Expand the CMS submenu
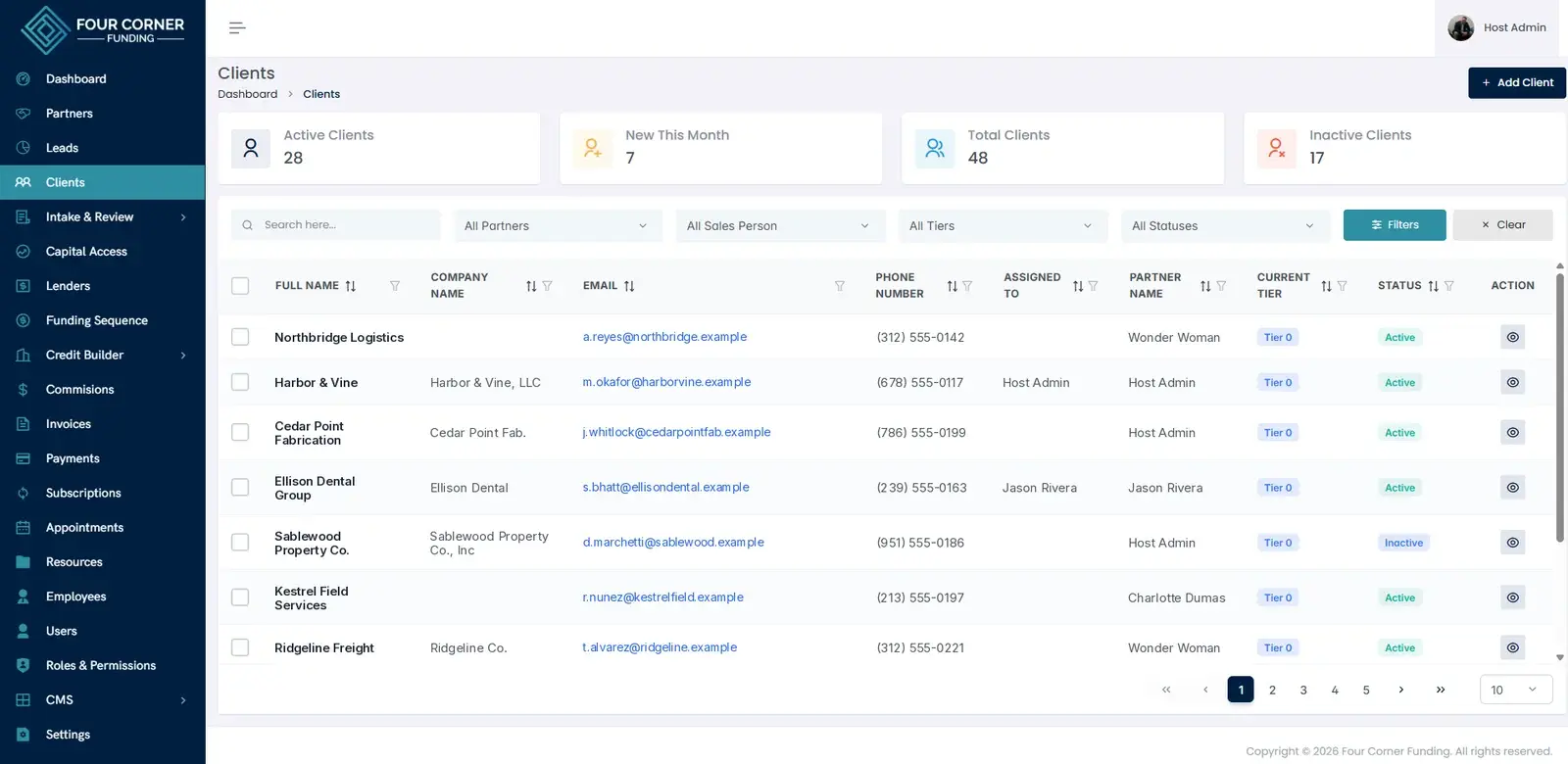 [102, 699]
